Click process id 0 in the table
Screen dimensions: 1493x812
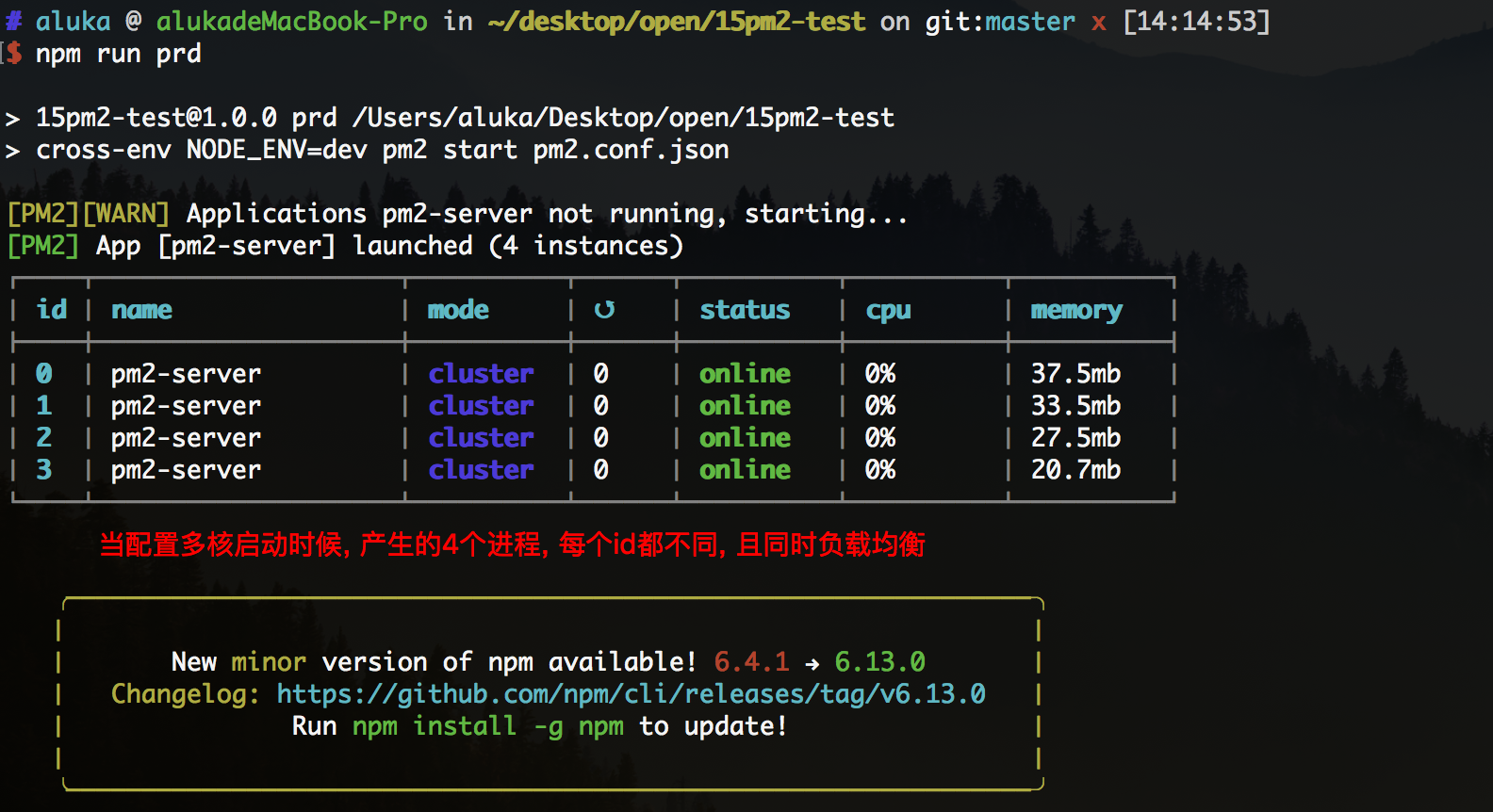pyautogui.click(x=43, y=374)
